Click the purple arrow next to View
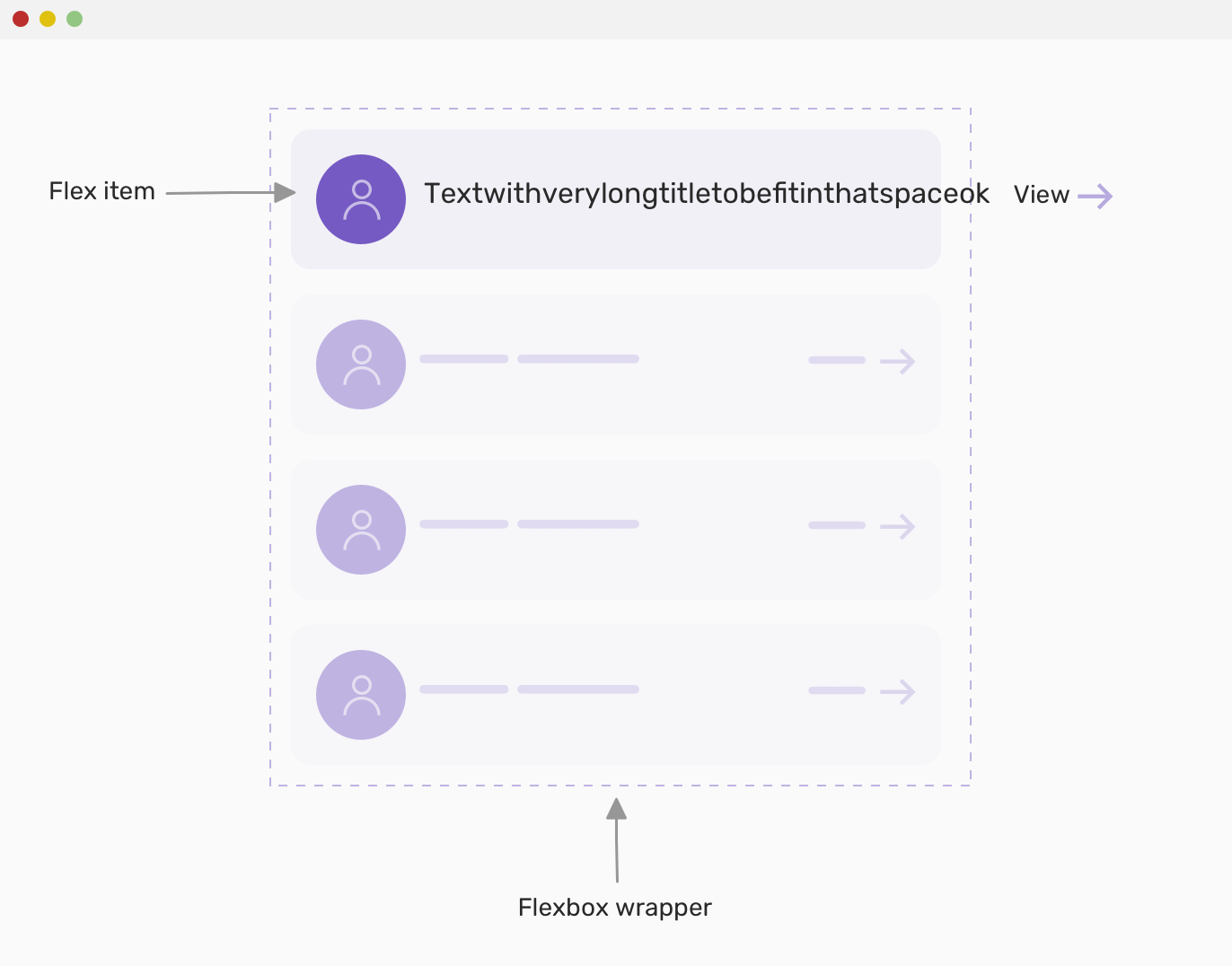The height and width of the screenshot is (966, 1232). (x=1096, y=196)
